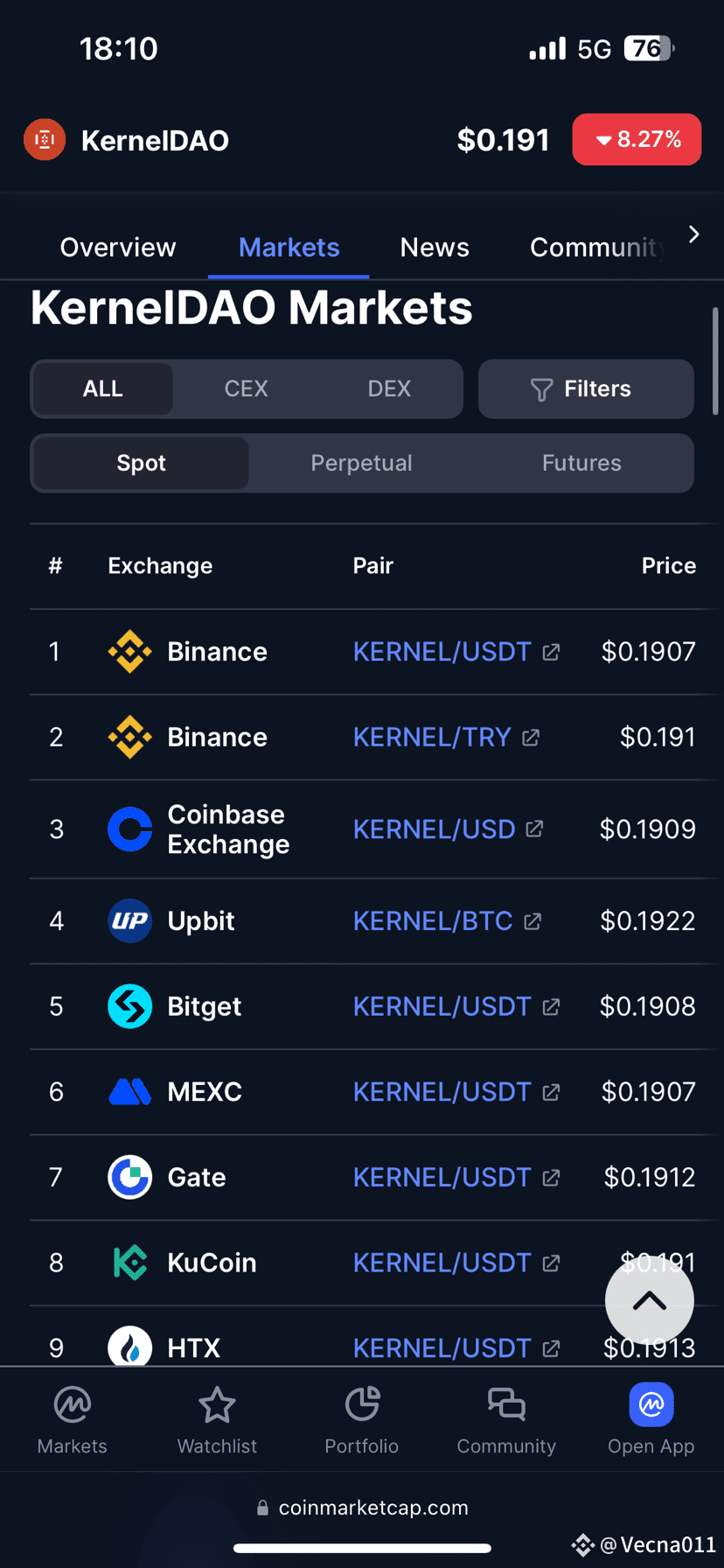Switch exchange filter to CEX
The image size is (724, 1568).
246,388
